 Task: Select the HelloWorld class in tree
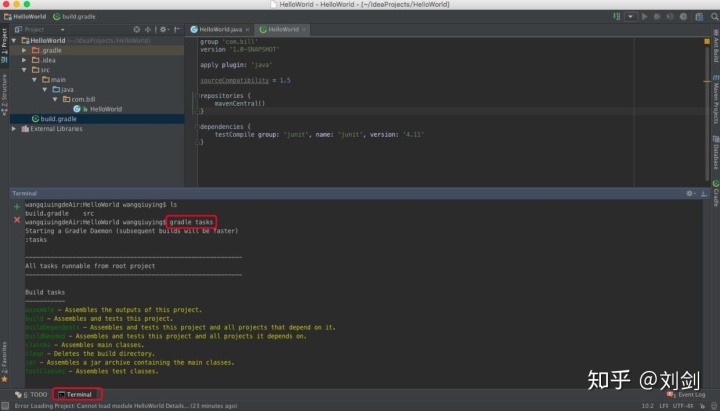[98, 109]
